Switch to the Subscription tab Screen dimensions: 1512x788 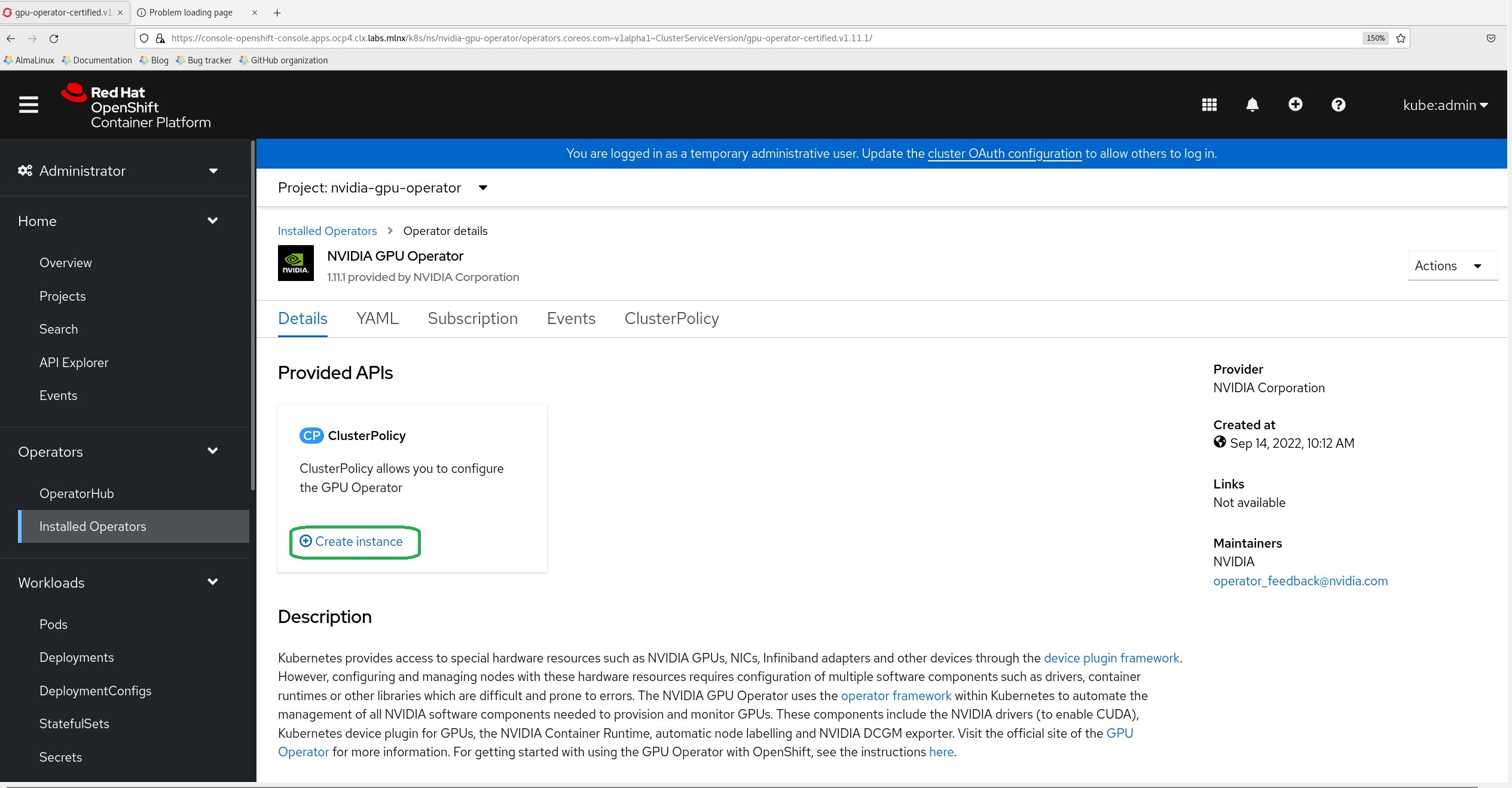(x=472, y=319)
